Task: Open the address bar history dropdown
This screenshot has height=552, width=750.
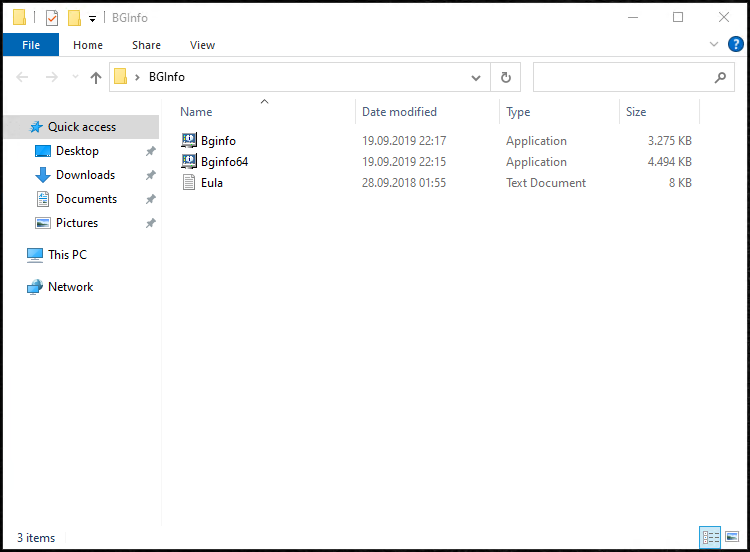Action: click(475, 77)
